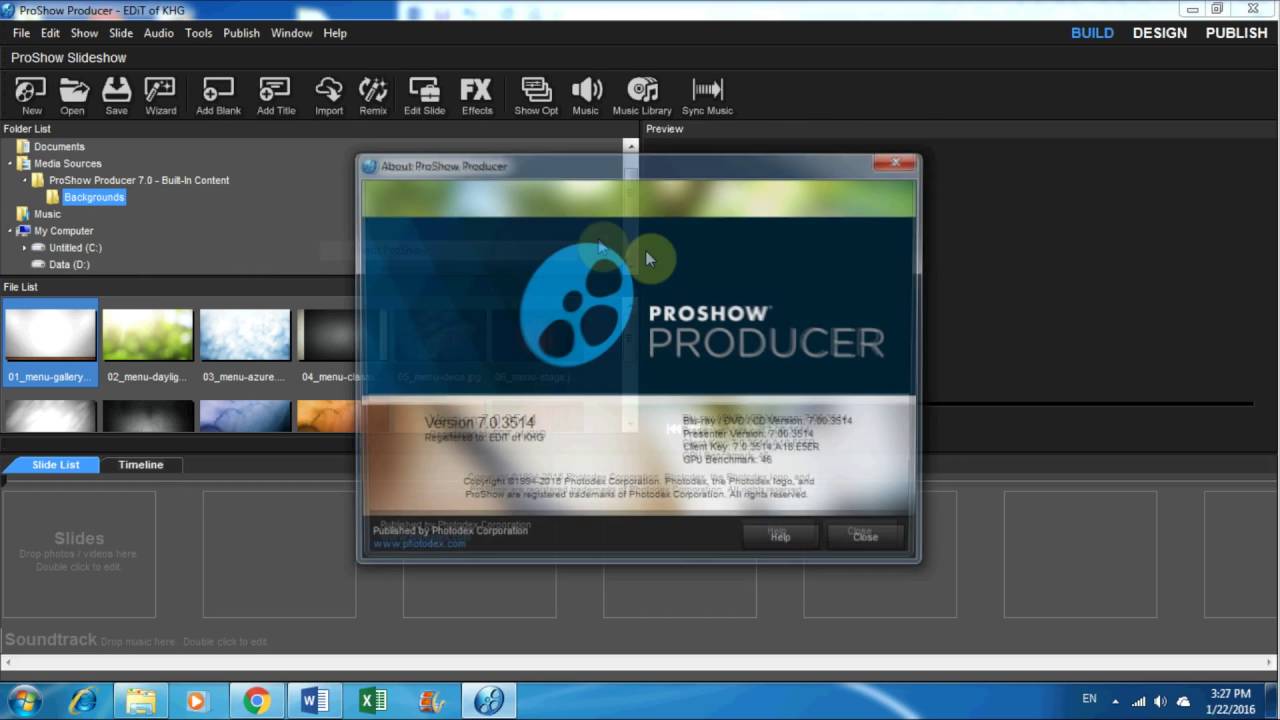Viewport: 1280px width, 720px height.
Task: Open the Show menu
Action: [x=84, y=33]
